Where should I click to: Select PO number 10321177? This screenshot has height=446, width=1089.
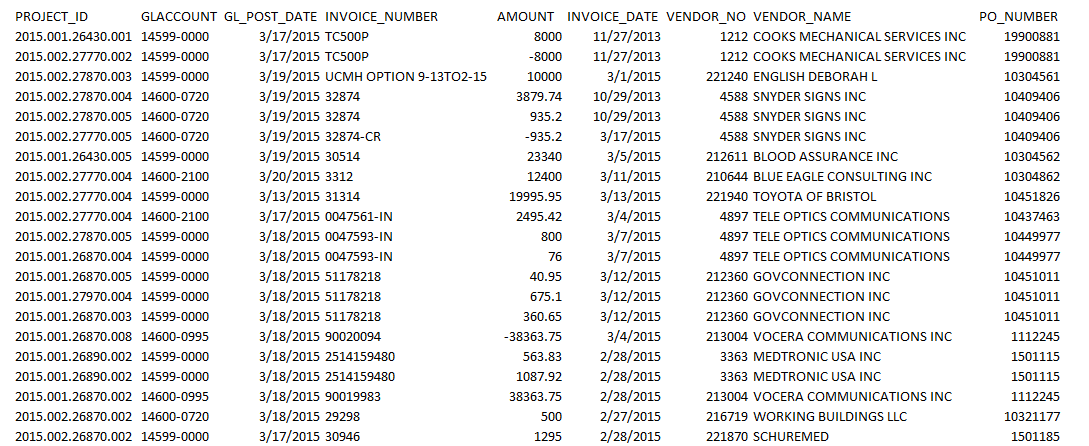click(x=1032, y=417)
